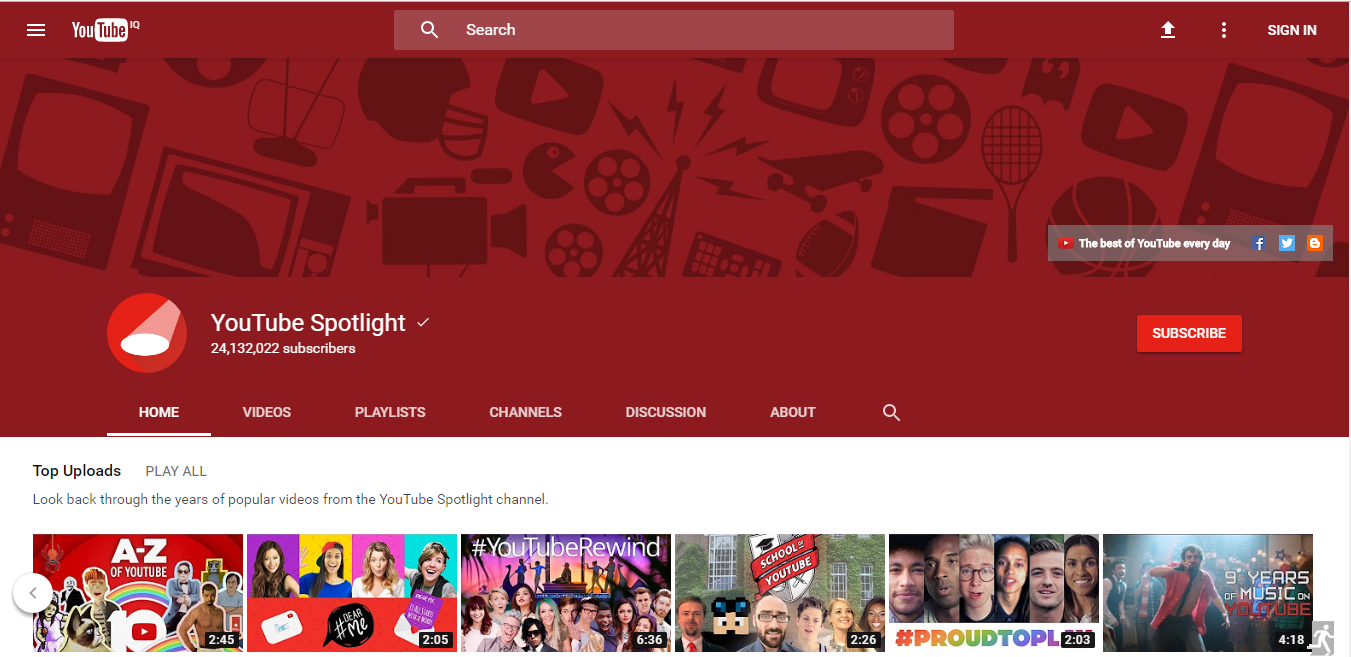This screenshot has width=1351, height=657.
Task: Select the HOME tab
Action: coord(159,412)
